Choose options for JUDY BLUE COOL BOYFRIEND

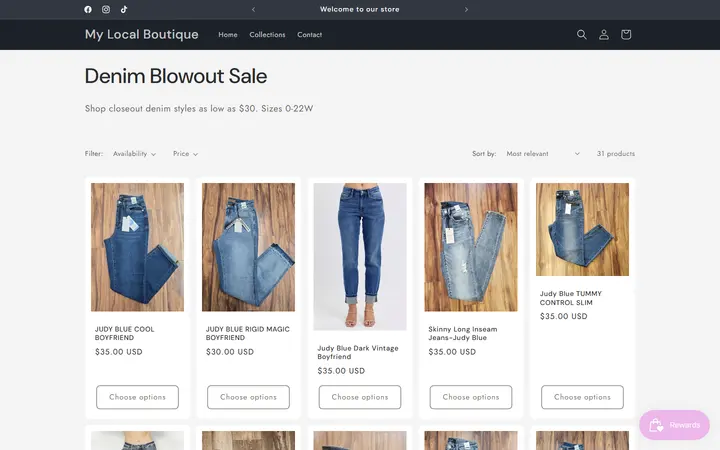coord(137,397)
